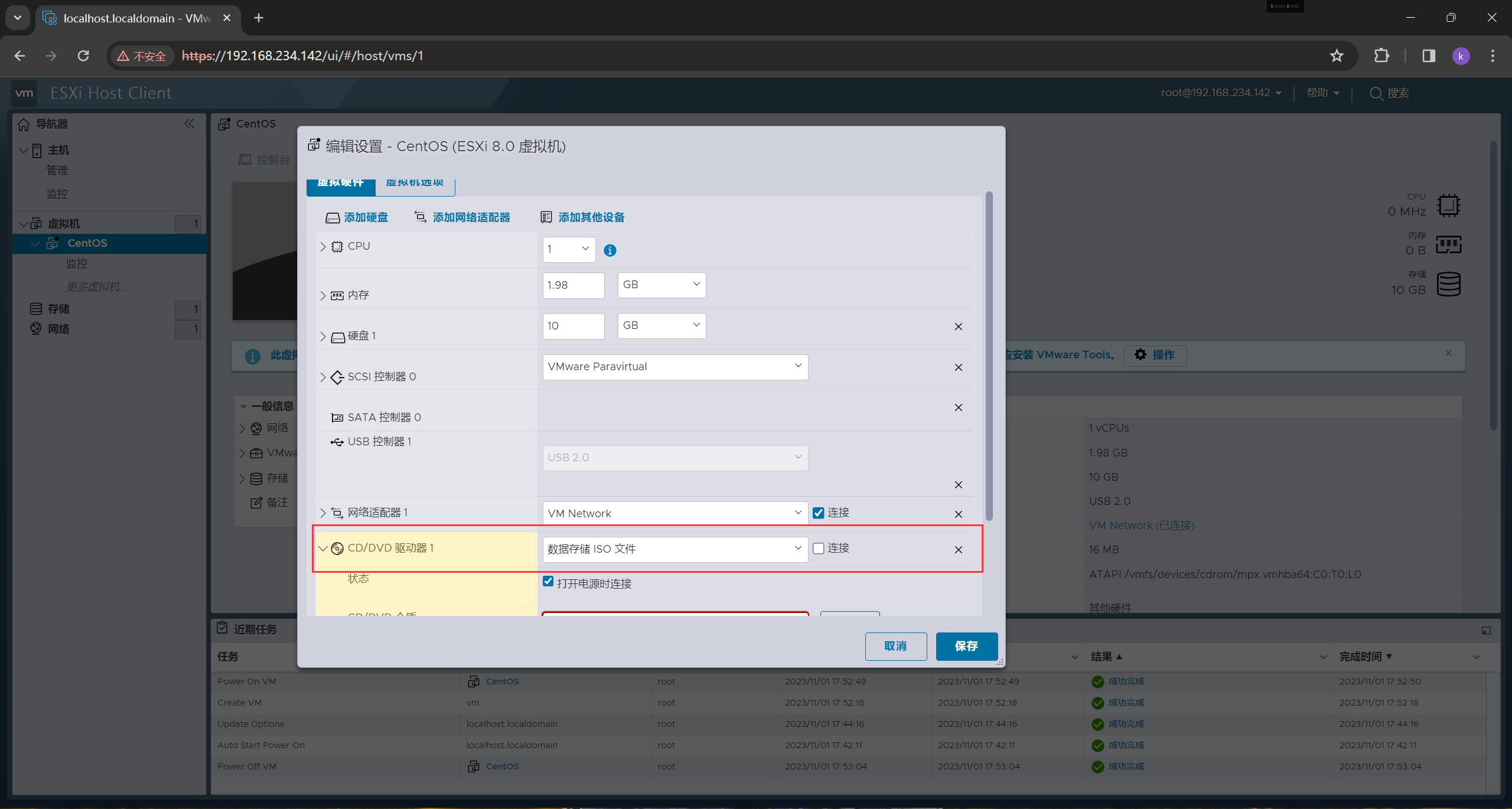Click the 添加网络适配器 icon
The height and width of the screenshot is (809, 1512).
click(x=420, y=217)
